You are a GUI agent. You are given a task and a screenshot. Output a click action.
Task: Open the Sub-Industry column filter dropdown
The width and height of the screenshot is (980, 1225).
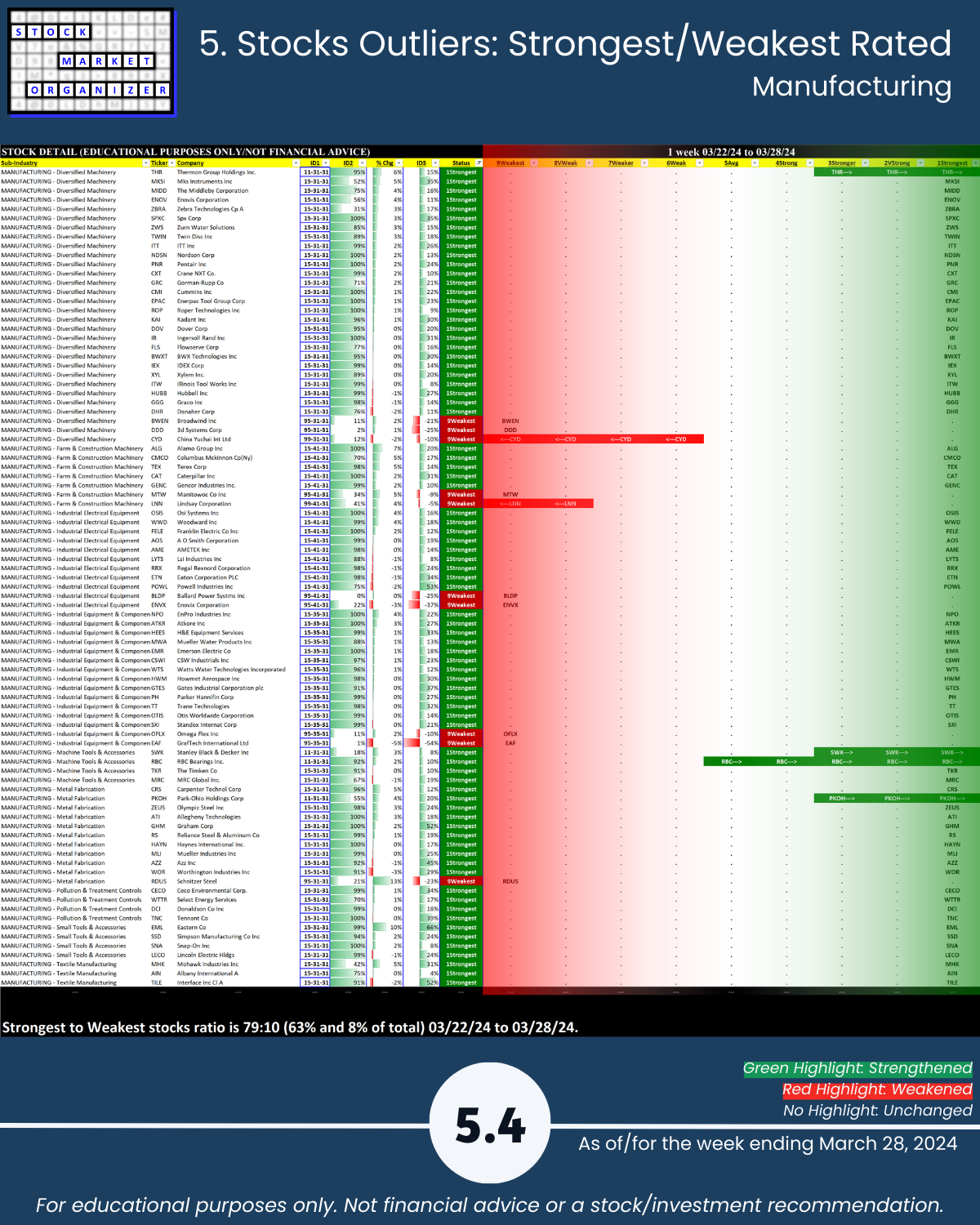click(x=145, y=163)
